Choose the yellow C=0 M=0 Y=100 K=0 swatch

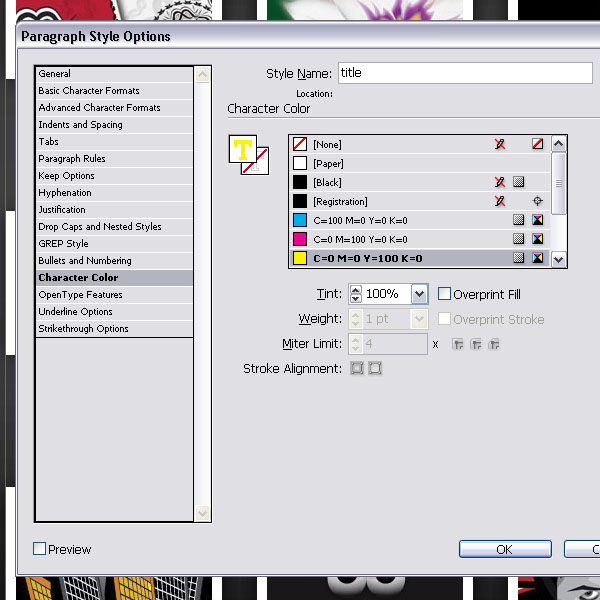pyautogui.click(x=420, y=258)
